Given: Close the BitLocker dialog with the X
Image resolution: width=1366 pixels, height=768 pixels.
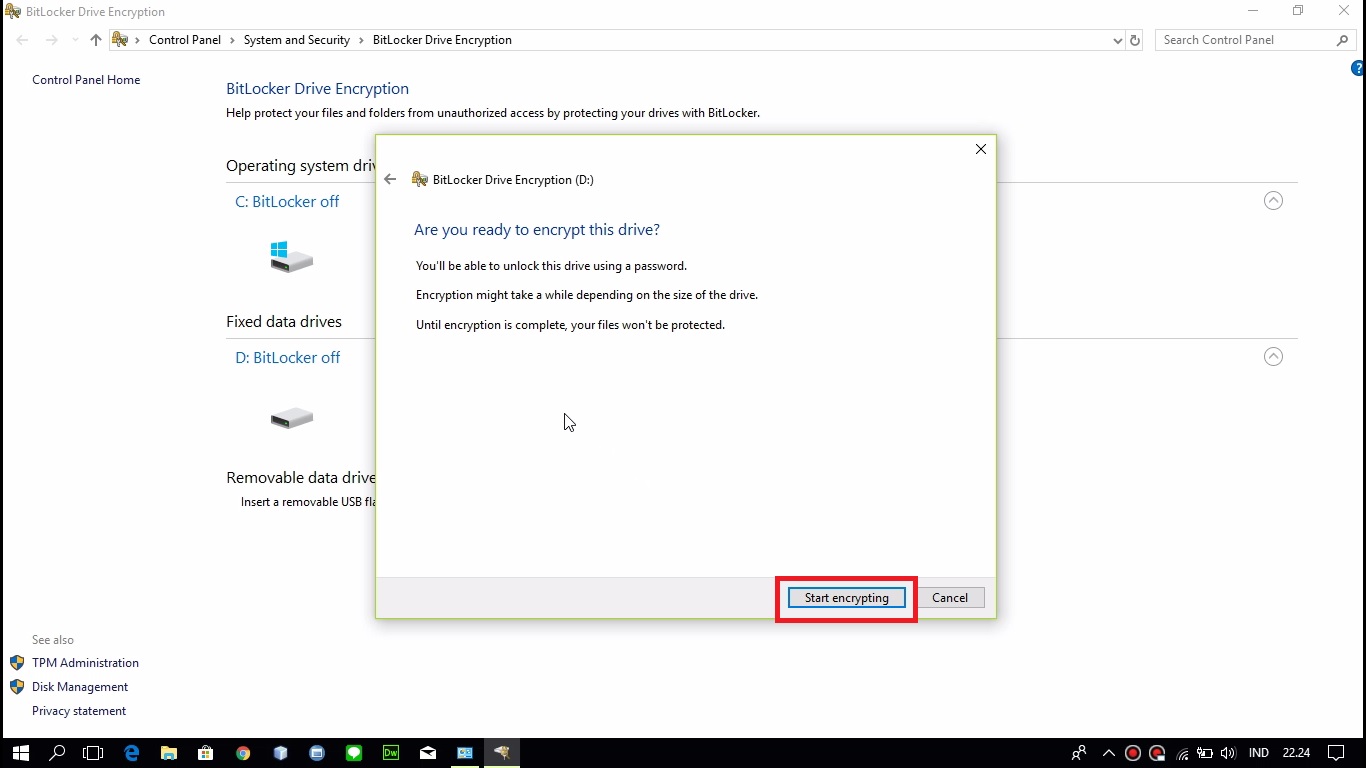Looking at the screenshot, I should pyautogui.click(x=981, y=149).
